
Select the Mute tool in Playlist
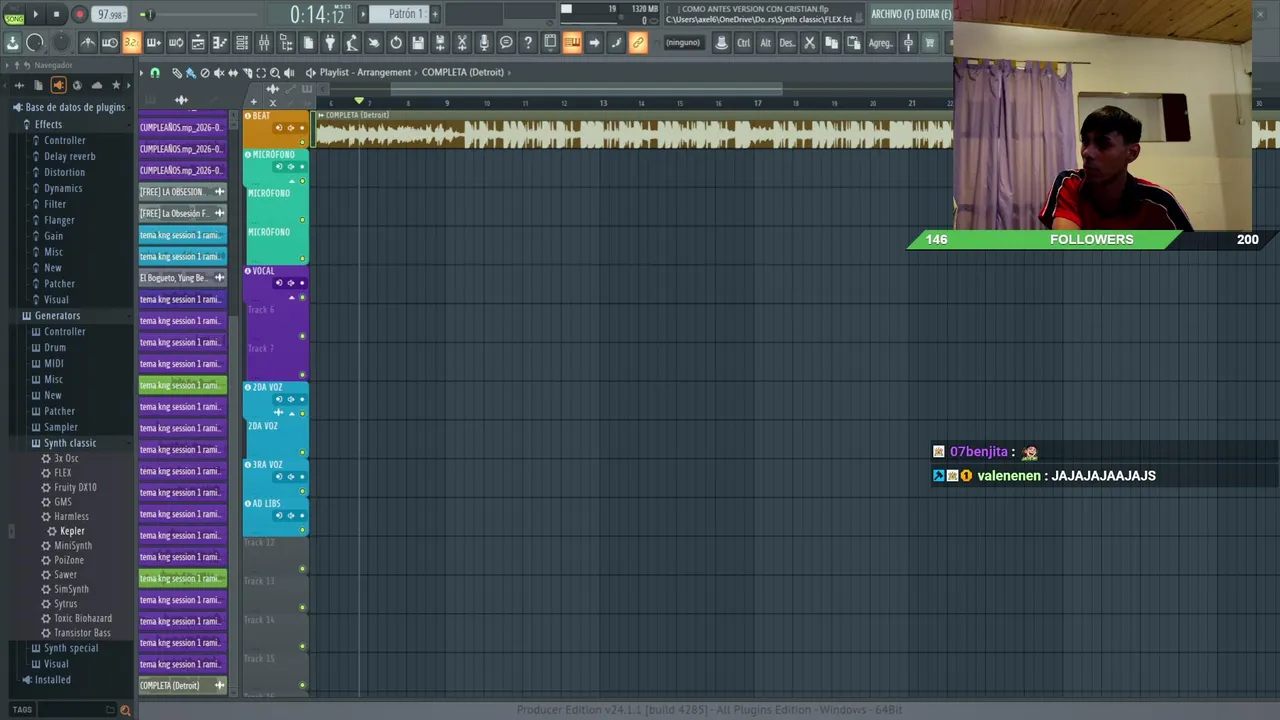pyautogui.click(x=219, y=73)
